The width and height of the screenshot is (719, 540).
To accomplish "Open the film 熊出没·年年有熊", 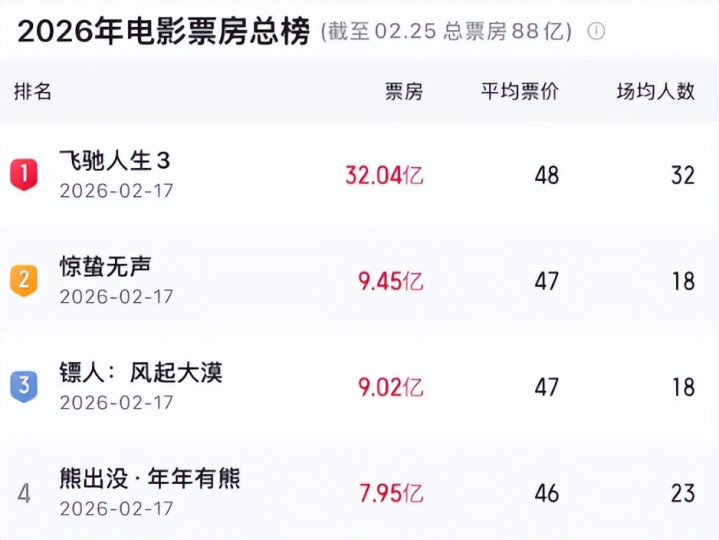I will tap(149, 479).
